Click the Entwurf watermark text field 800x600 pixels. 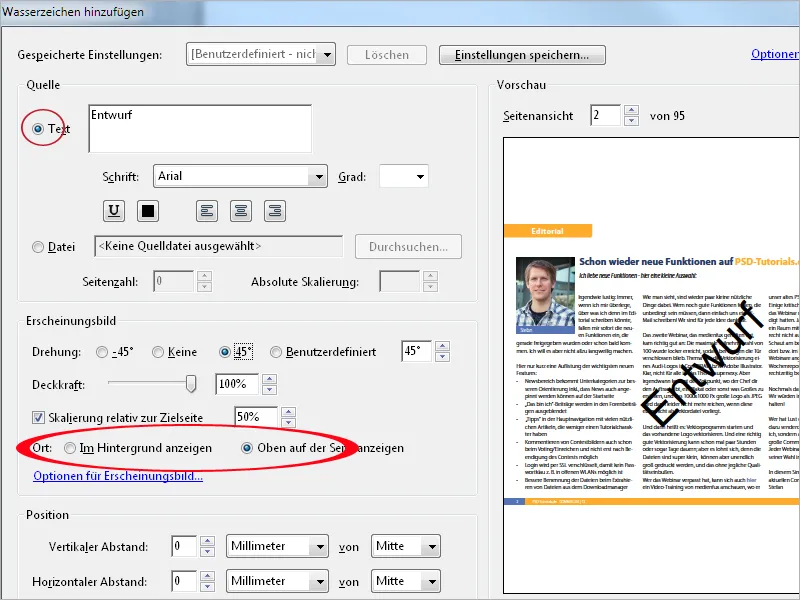200,129
